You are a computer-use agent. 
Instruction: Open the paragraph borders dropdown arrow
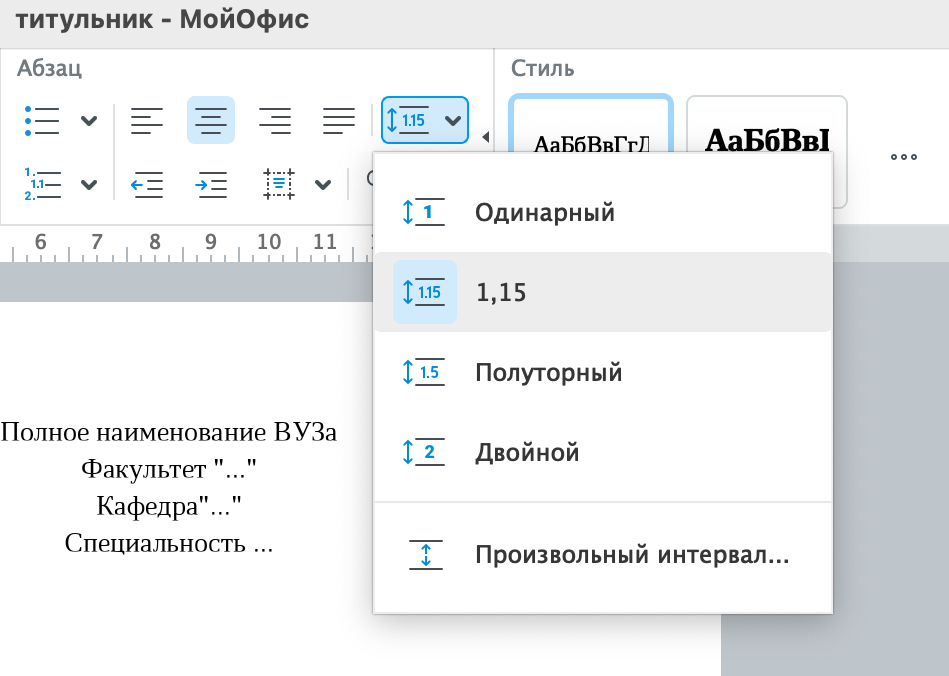(323, 184)
